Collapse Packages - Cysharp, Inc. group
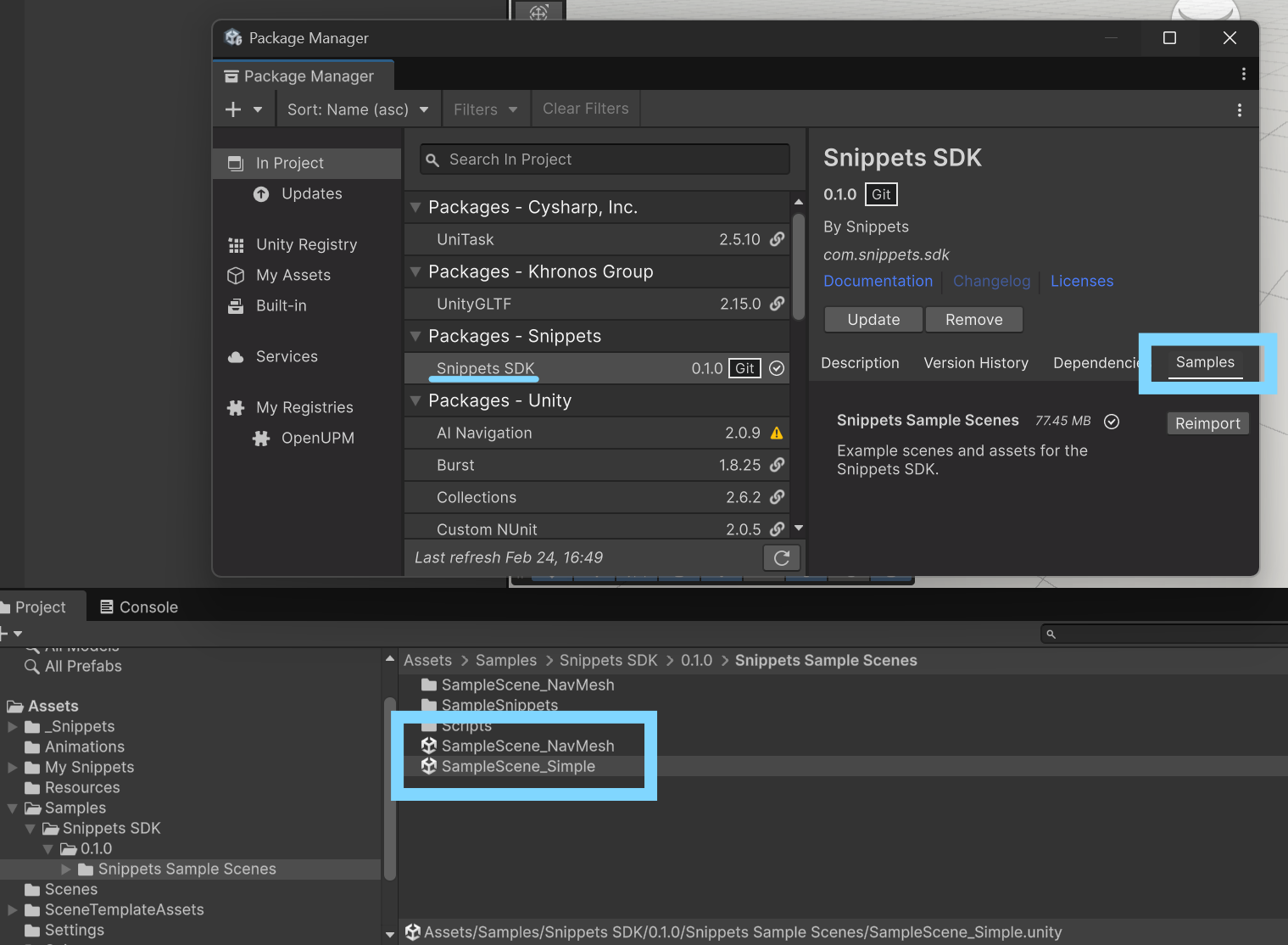The width and height of the screenshot is (1288, 945). tap(415, 207)
